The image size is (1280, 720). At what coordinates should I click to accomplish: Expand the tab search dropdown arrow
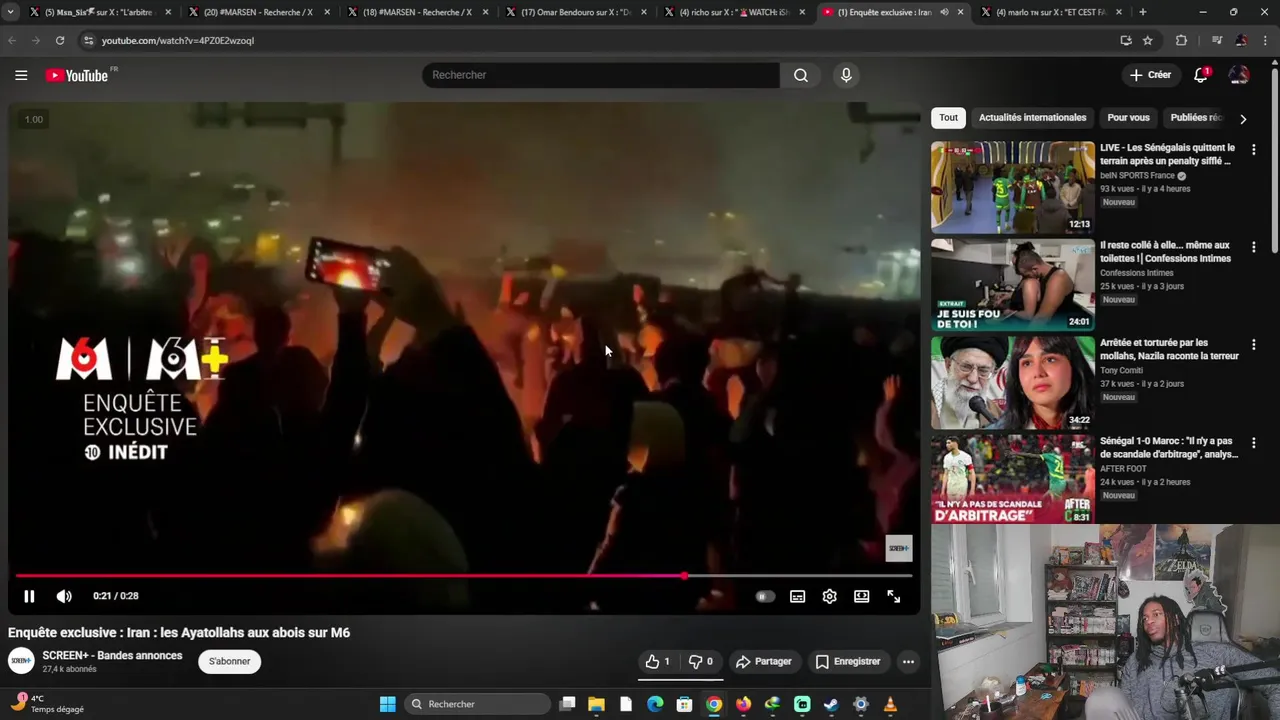[10, 12]
